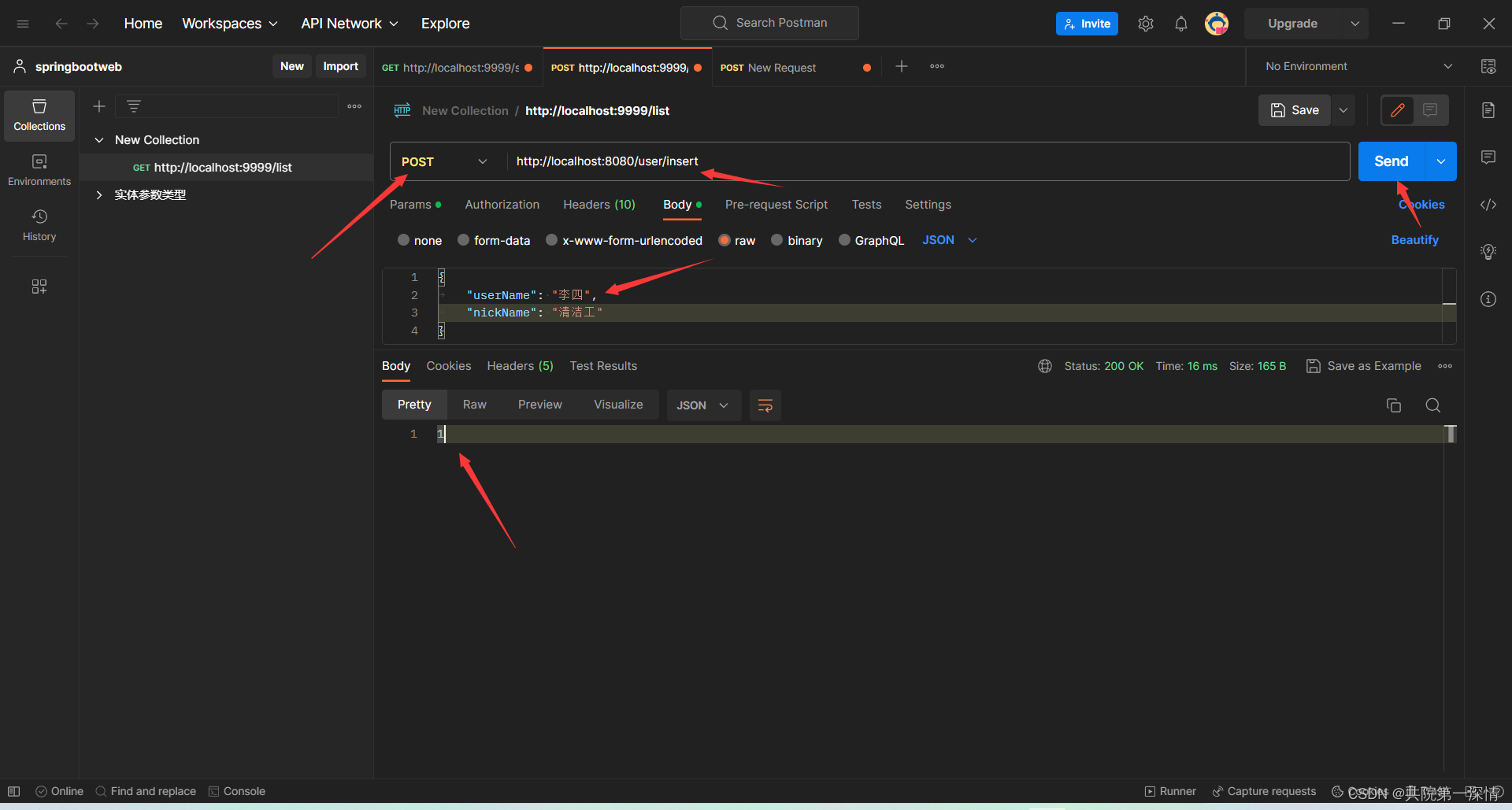Click Save as Example

click(x=1364, y=366)
